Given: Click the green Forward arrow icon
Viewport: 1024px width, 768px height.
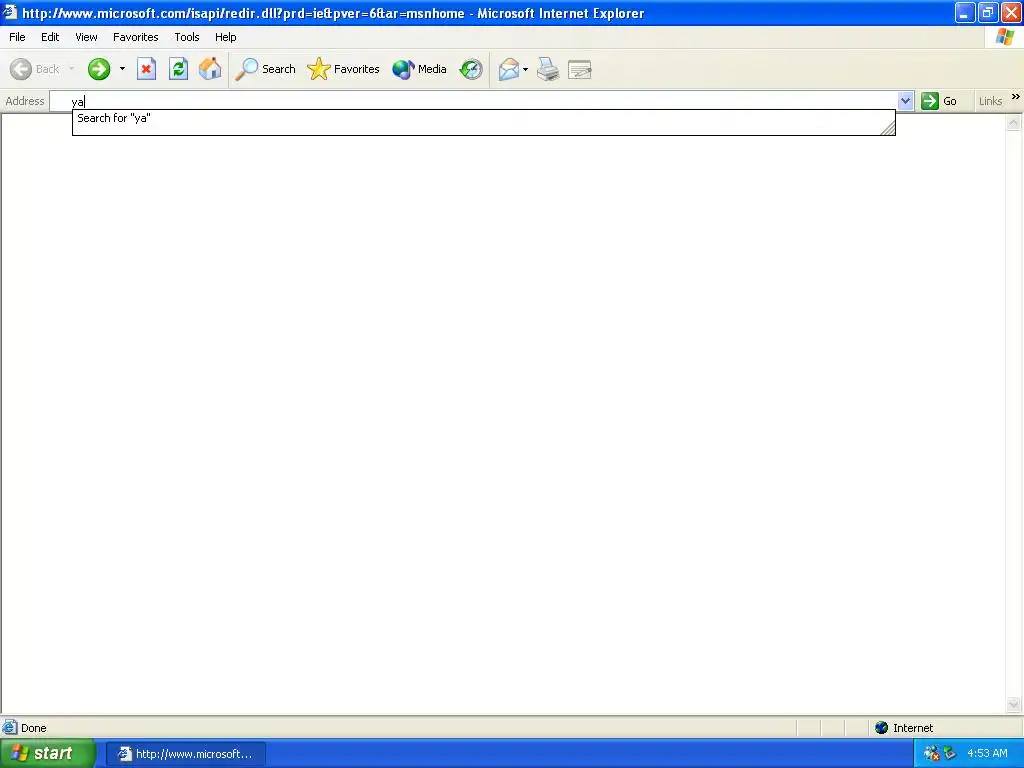Looking at the screenshot, I should 99,69.
